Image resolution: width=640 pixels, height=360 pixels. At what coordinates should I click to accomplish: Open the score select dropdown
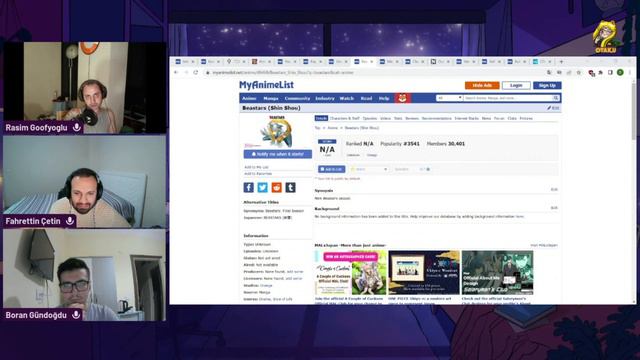coord(369,169)
